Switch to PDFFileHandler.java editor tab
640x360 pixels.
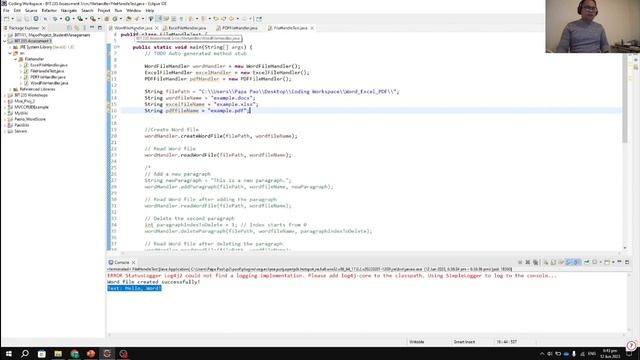click(x=240, y=28)
